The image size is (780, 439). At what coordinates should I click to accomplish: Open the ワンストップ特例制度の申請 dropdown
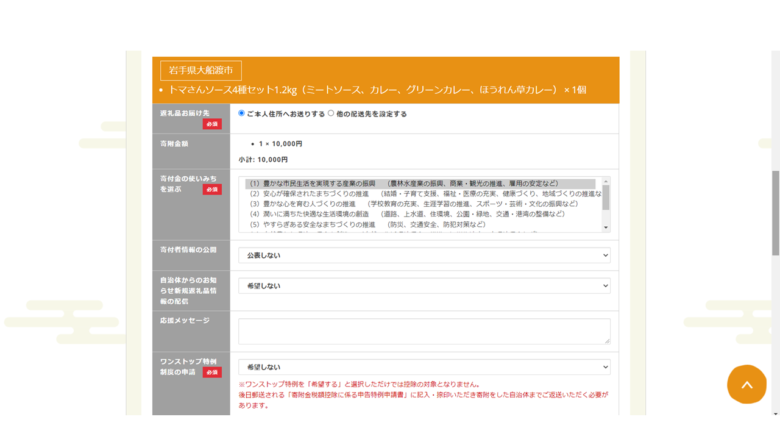(x=424, y=367)
